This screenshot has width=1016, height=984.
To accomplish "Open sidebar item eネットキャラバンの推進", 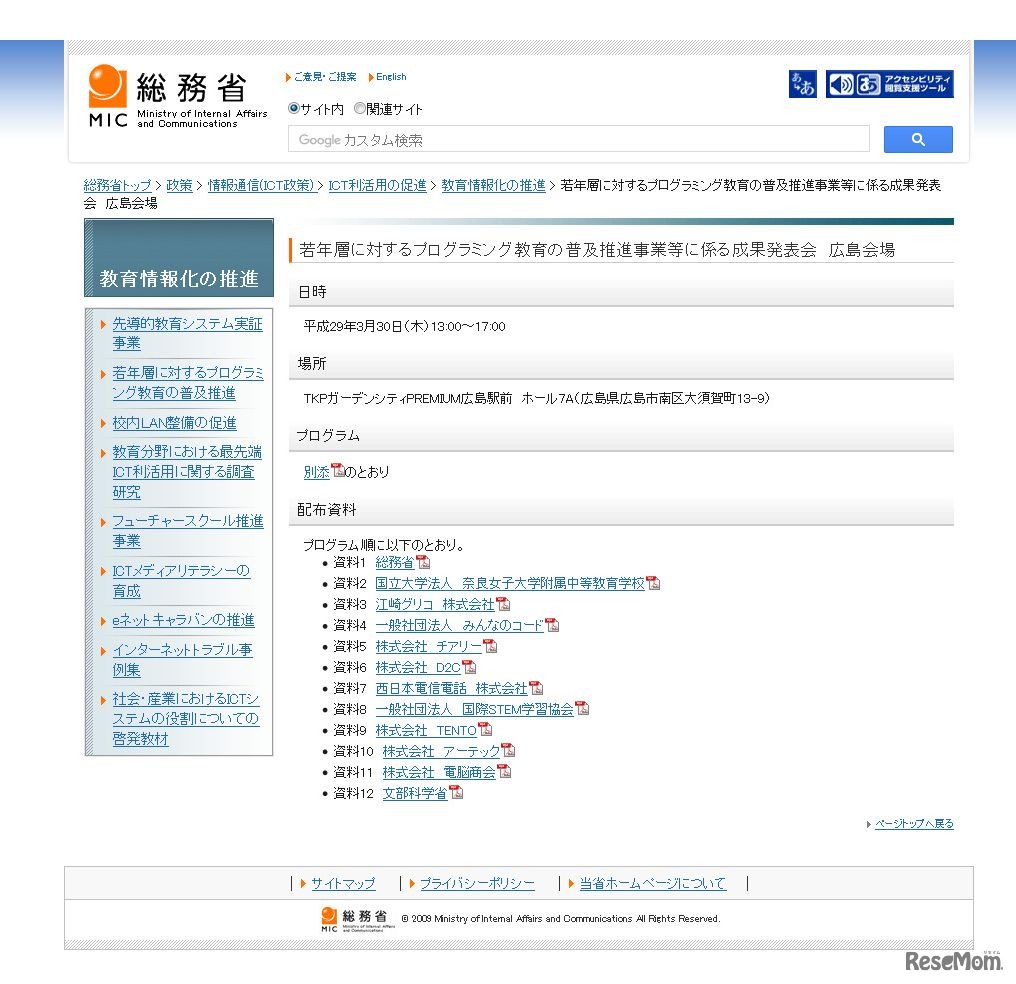I will pyautogui.click(x=183, y=620).
